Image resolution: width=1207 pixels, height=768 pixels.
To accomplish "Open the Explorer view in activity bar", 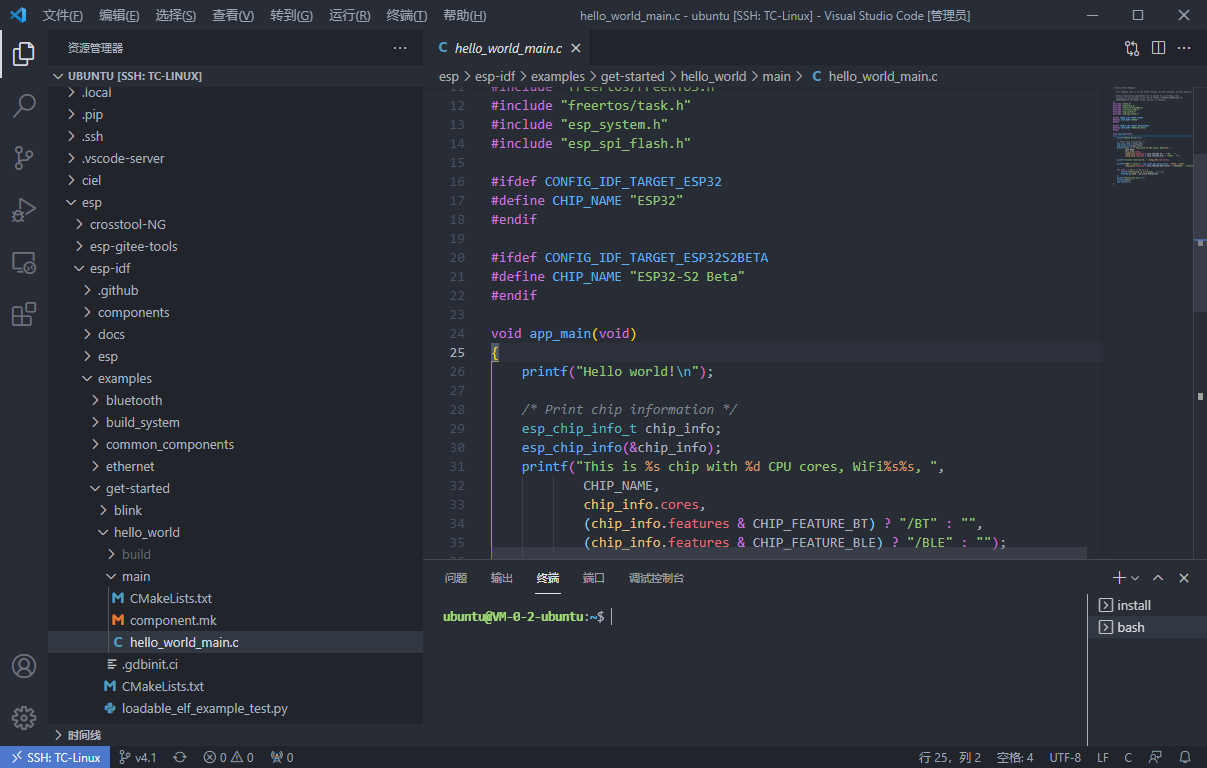I will (24, 54).
